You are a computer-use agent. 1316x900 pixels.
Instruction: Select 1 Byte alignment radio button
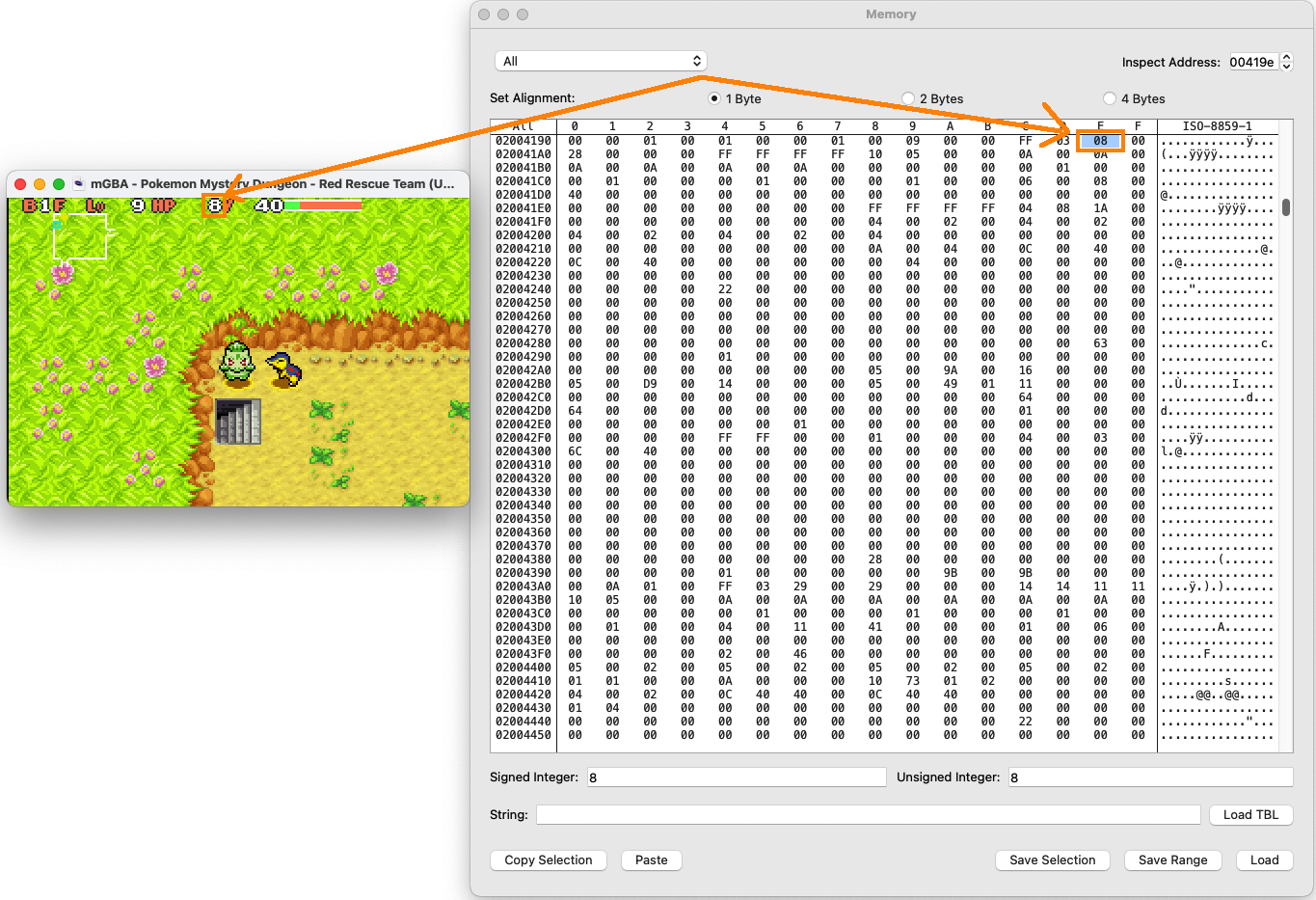click(x=714, y=98)
